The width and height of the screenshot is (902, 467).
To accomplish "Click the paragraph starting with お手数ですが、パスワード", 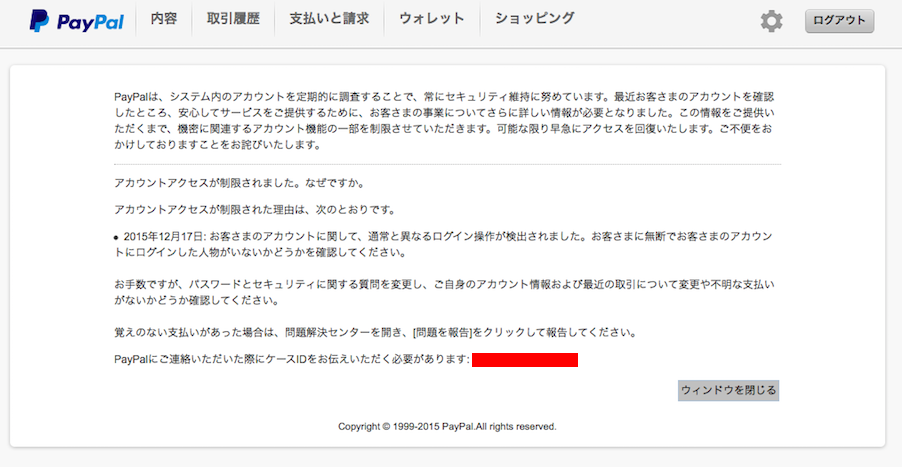I will [445, 293].
